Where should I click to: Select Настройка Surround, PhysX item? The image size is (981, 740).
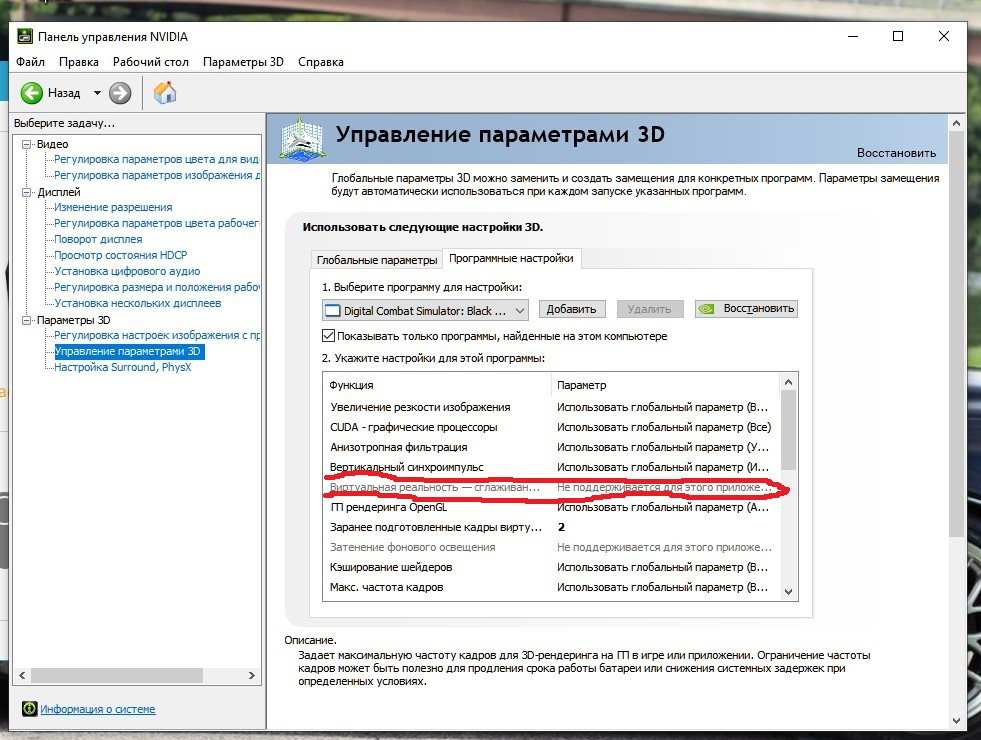tap(123, 367)
